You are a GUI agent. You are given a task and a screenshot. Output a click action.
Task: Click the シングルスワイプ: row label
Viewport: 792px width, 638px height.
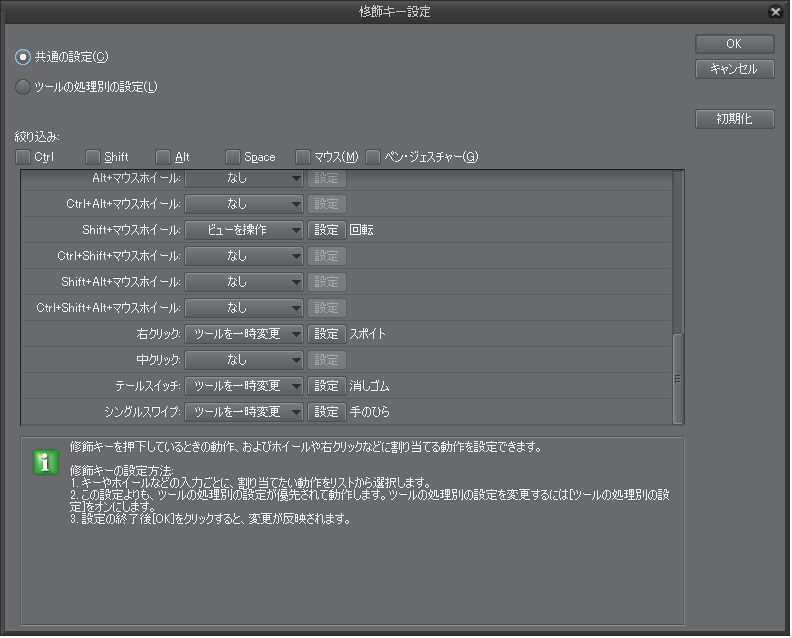point(142,412)
